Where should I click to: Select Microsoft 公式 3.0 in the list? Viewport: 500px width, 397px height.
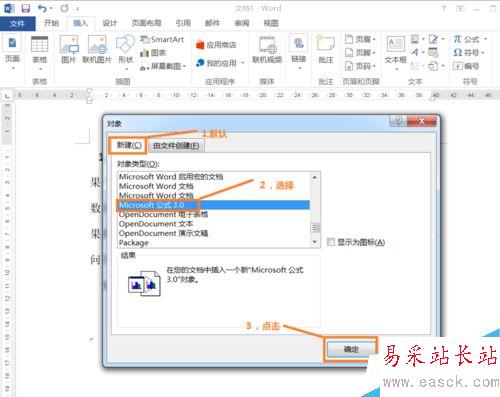pyautogui.click(x=214, y=205)
